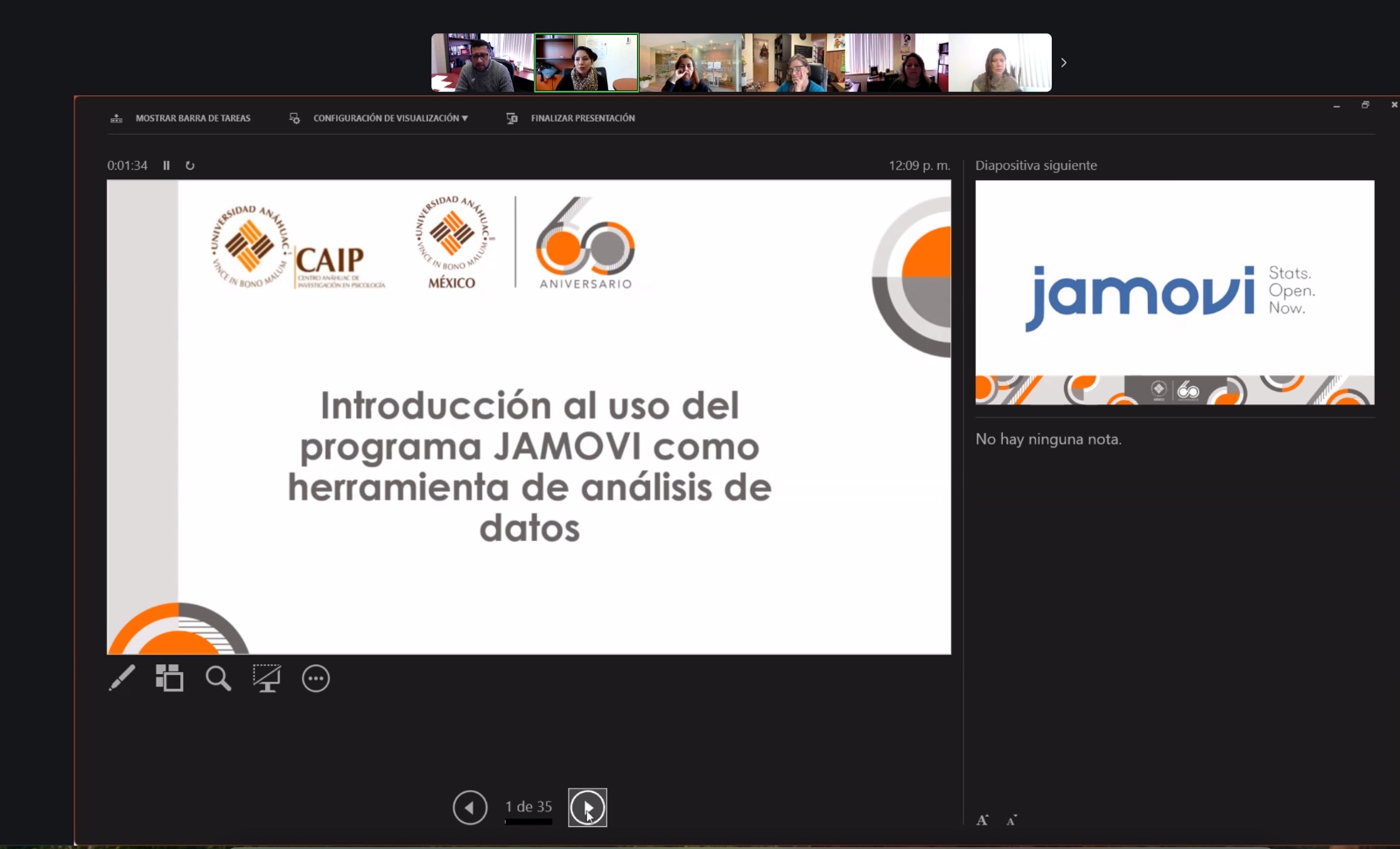The width and height of the screenshot is (1400, 849).
Task: Select the first participant video with bearded man
Action: pos(482,63)
